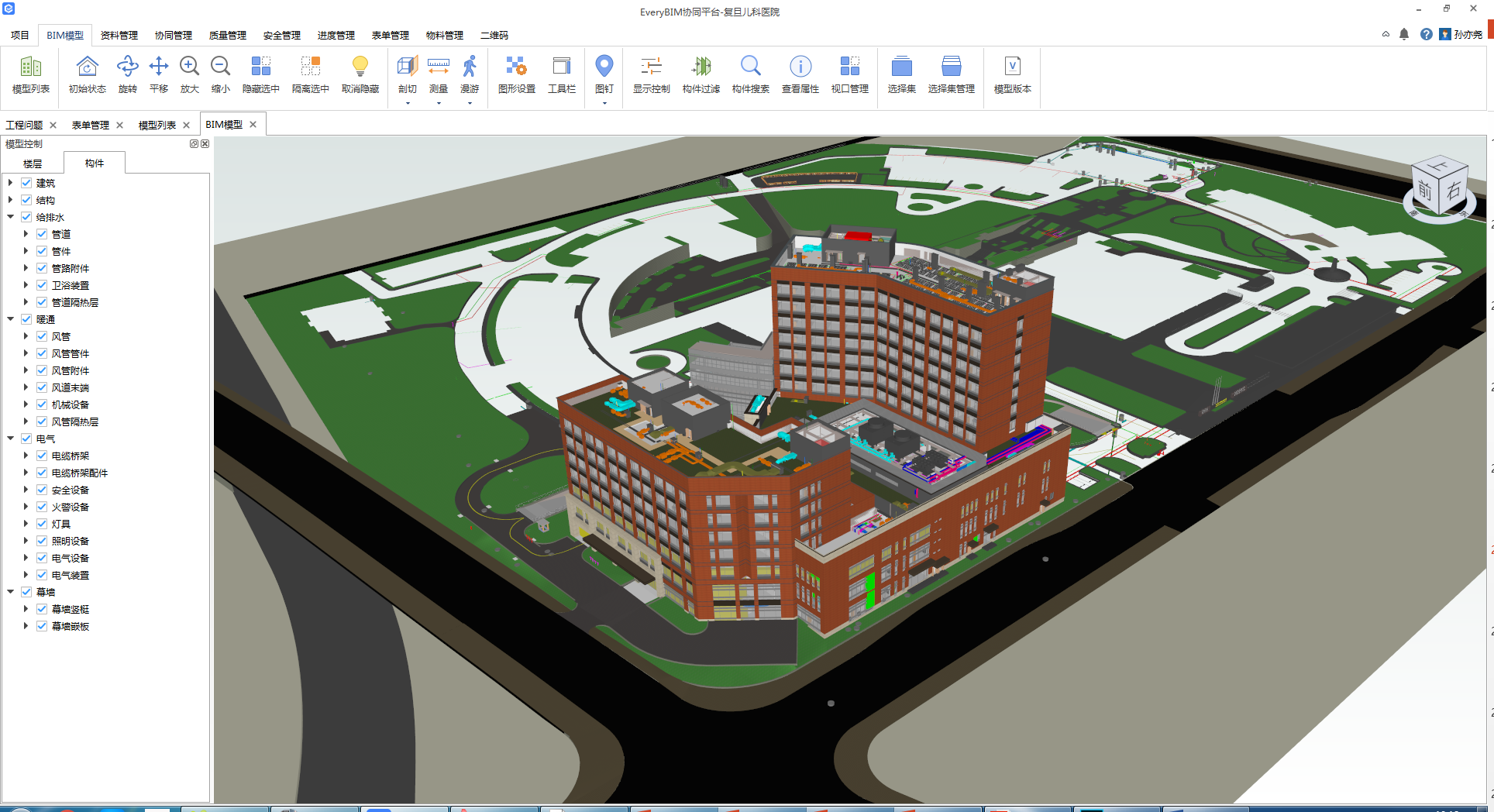
Task: Select the 平移 pan tool
Action: click(x=159, y=74)
